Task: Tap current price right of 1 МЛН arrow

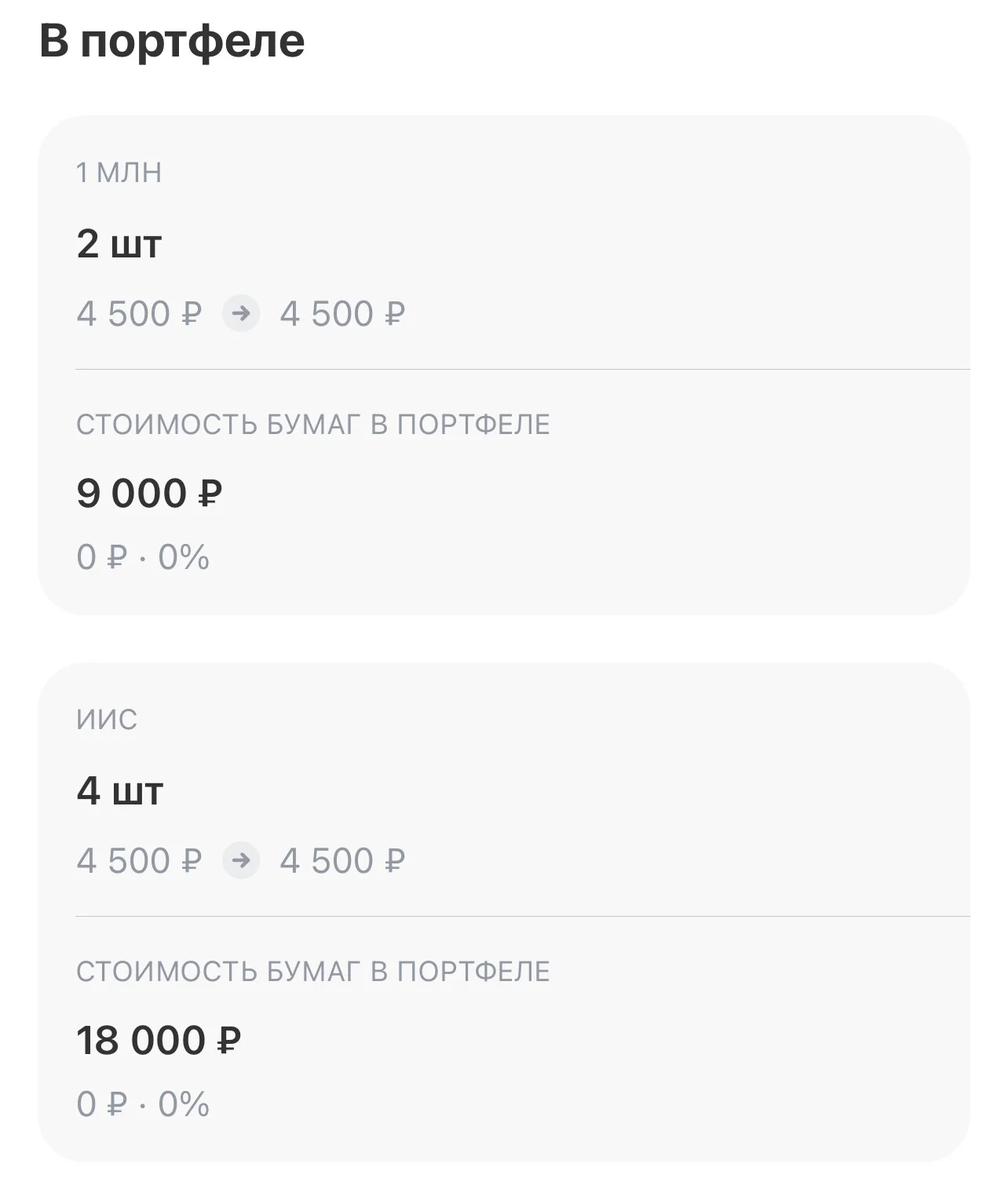Action: pos(343,314)
